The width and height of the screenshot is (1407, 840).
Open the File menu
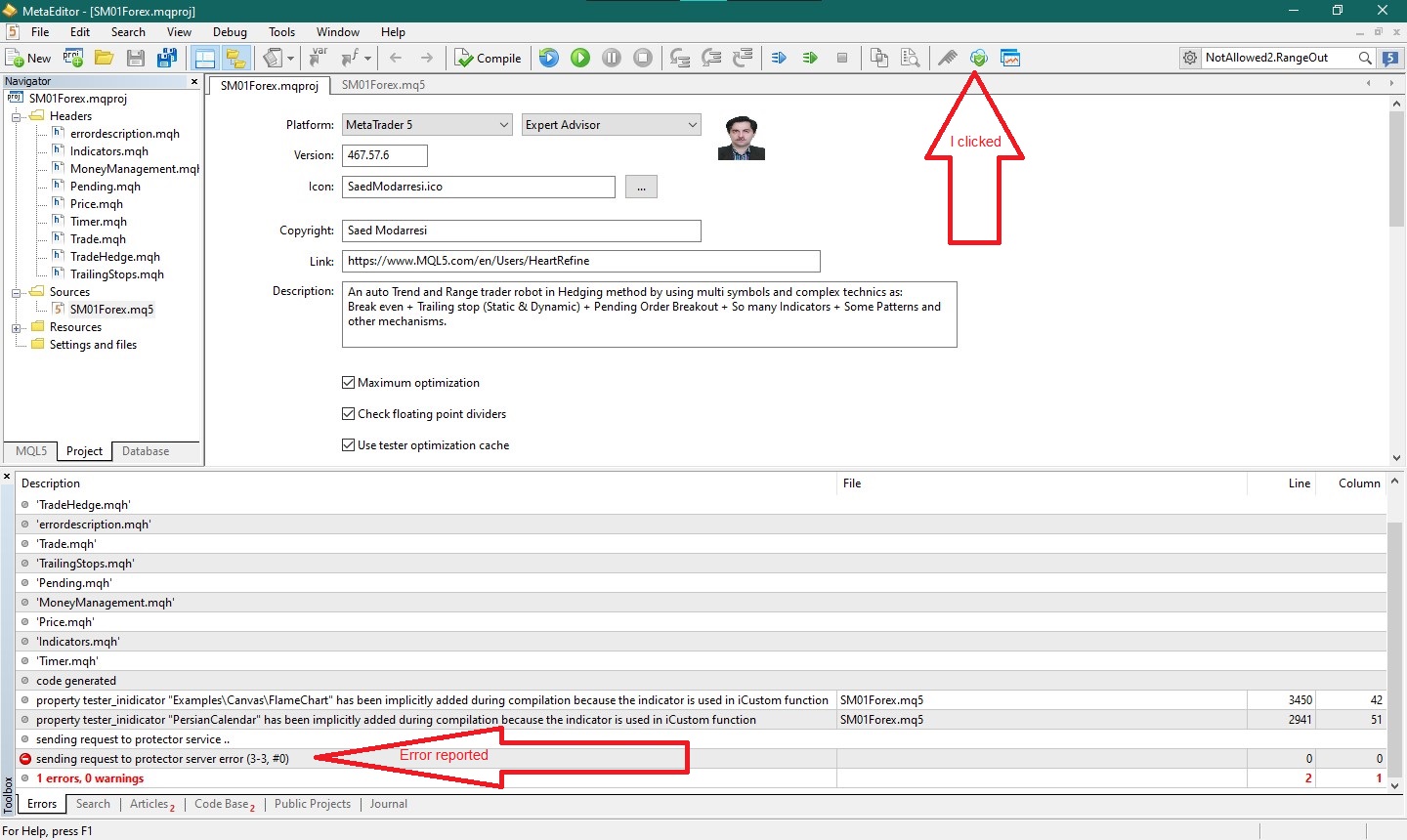tap(40, 31)
